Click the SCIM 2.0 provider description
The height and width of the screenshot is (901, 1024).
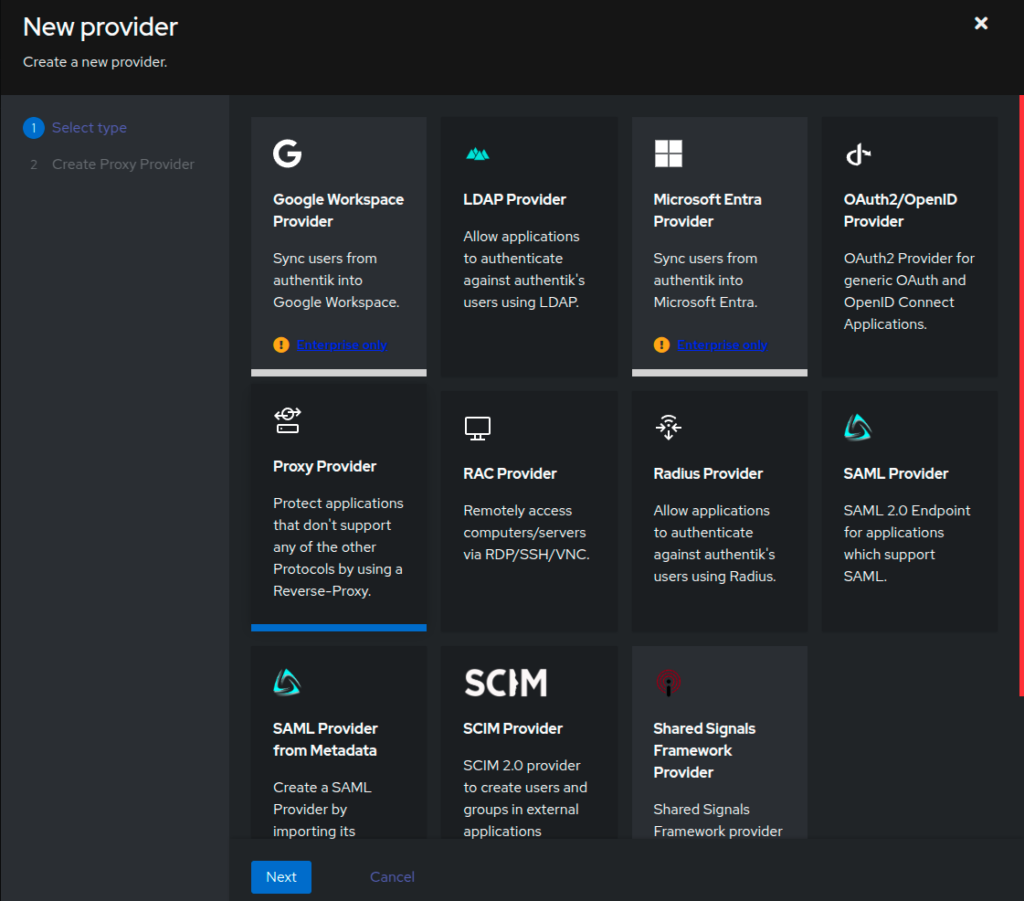[x=525, y=798]
